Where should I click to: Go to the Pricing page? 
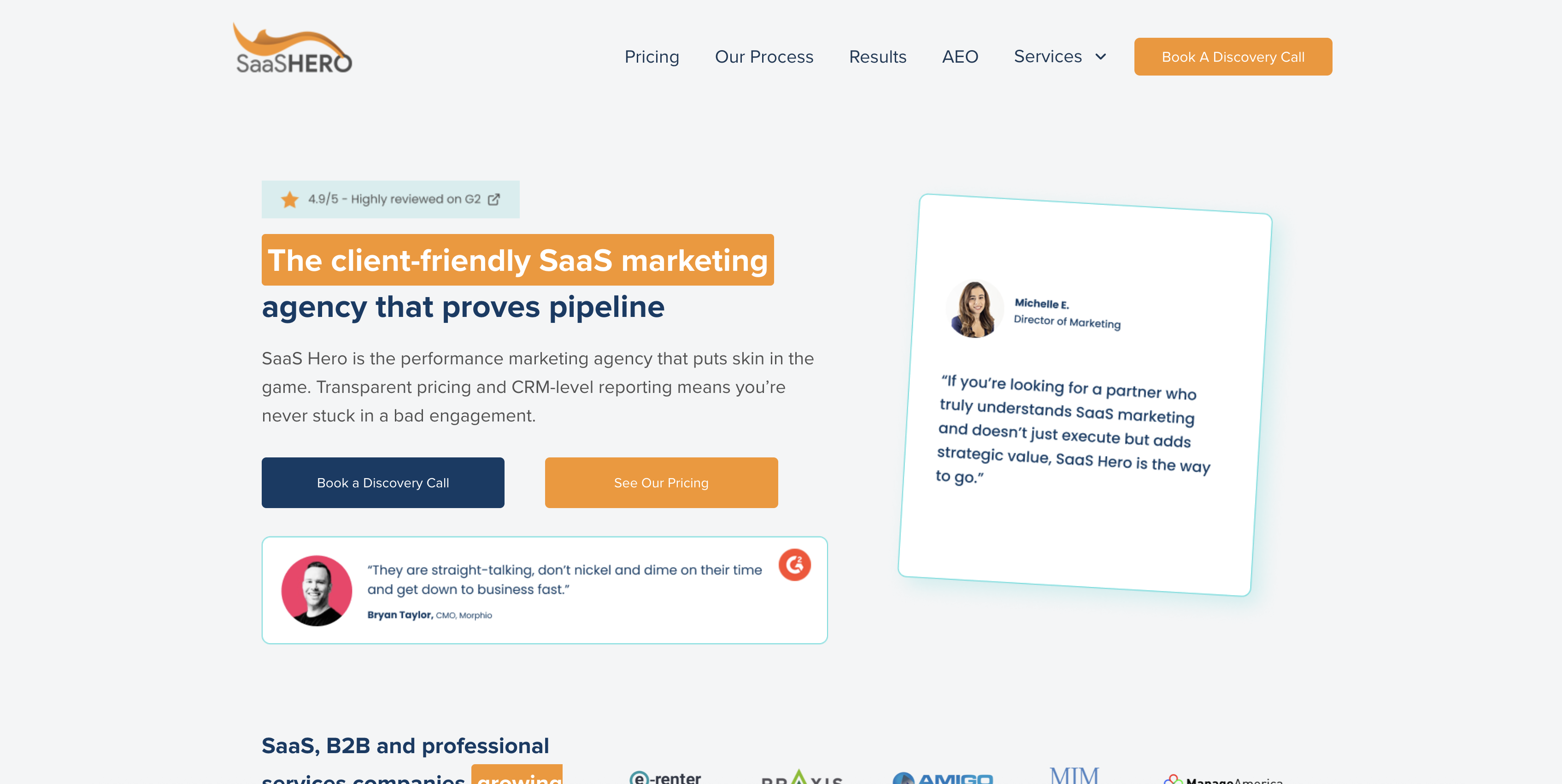click(x=652, y=56)
